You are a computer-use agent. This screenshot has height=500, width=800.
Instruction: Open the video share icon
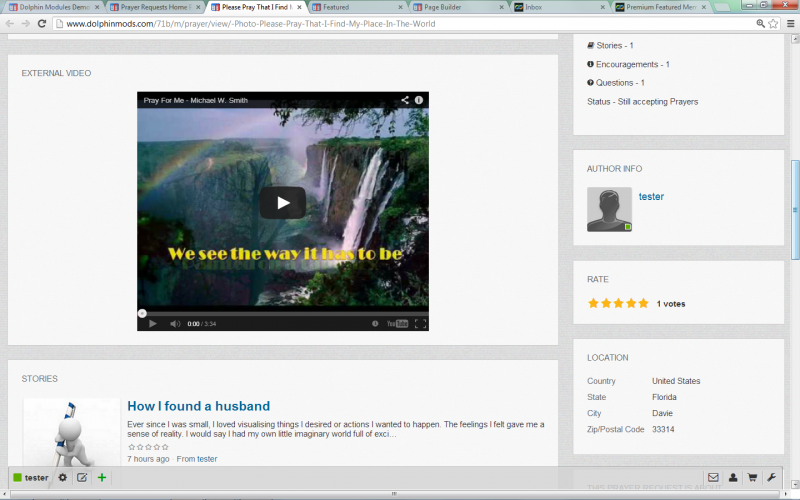click(405, 100)
